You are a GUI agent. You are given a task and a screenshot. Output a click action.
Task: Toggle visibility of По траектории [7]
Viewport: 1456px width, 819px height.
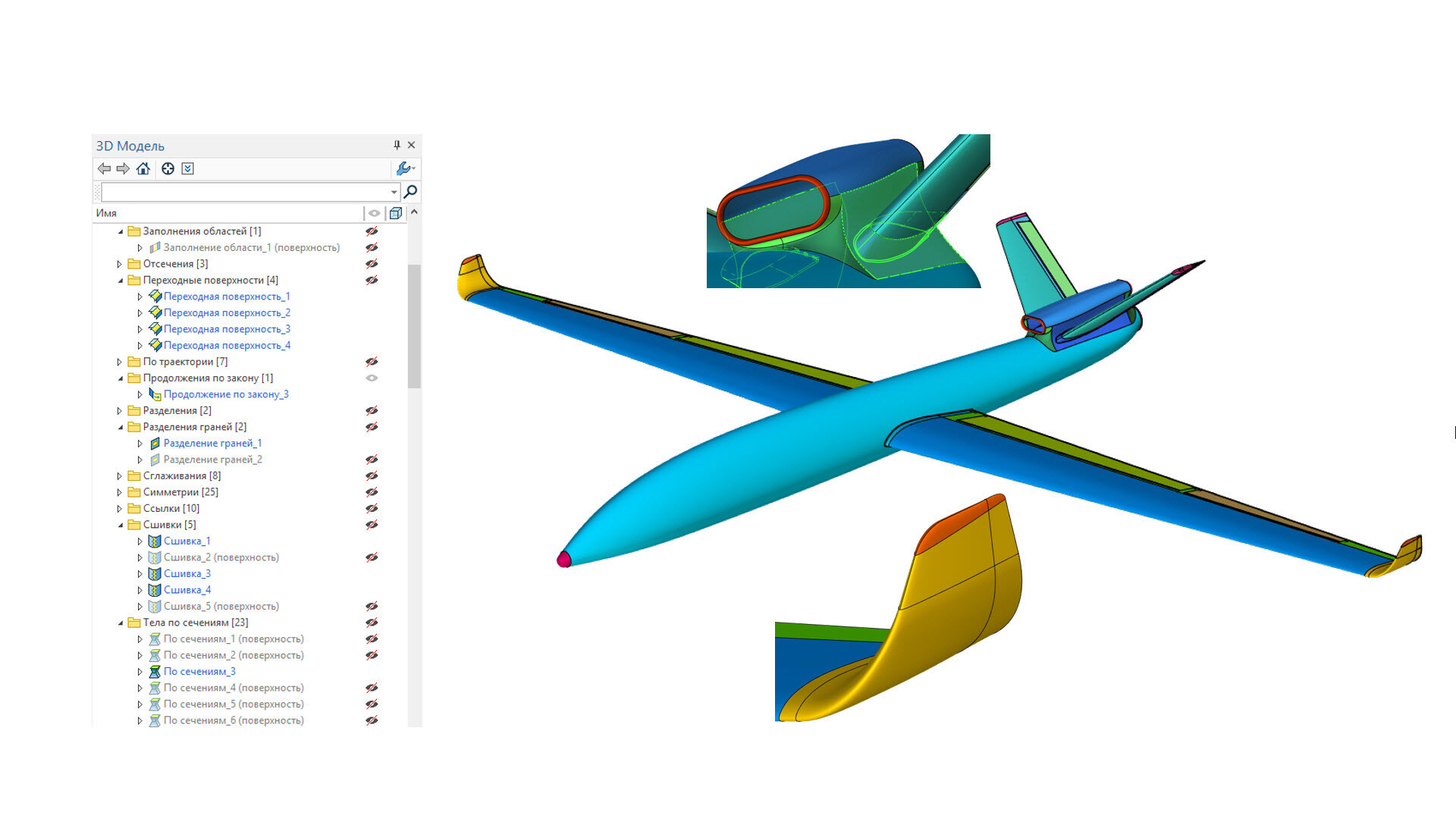click(x=372, y=362)
